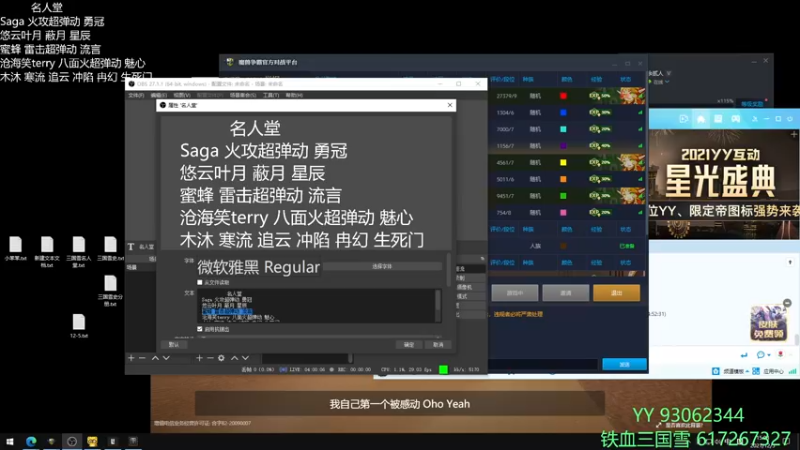Open the 文件(F) menu in OBS
Image resolution: width=800 pixels, height=450 pixels.
click(136, 95)
